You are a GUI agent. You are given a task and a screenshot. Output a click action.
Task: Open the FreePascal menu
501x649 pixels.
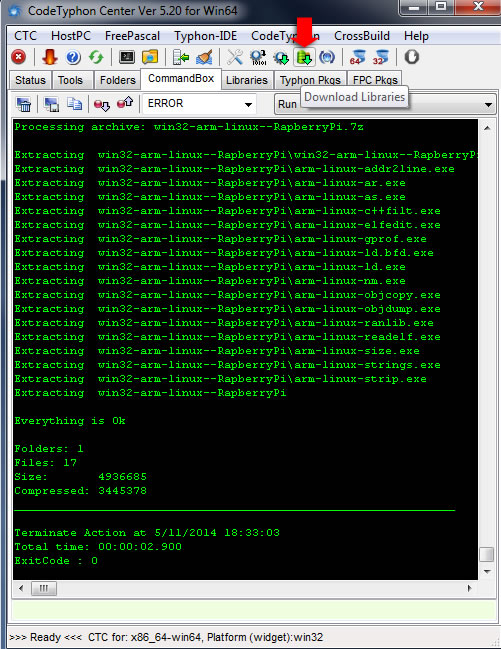pyautogui.click(x=132, y=36)
